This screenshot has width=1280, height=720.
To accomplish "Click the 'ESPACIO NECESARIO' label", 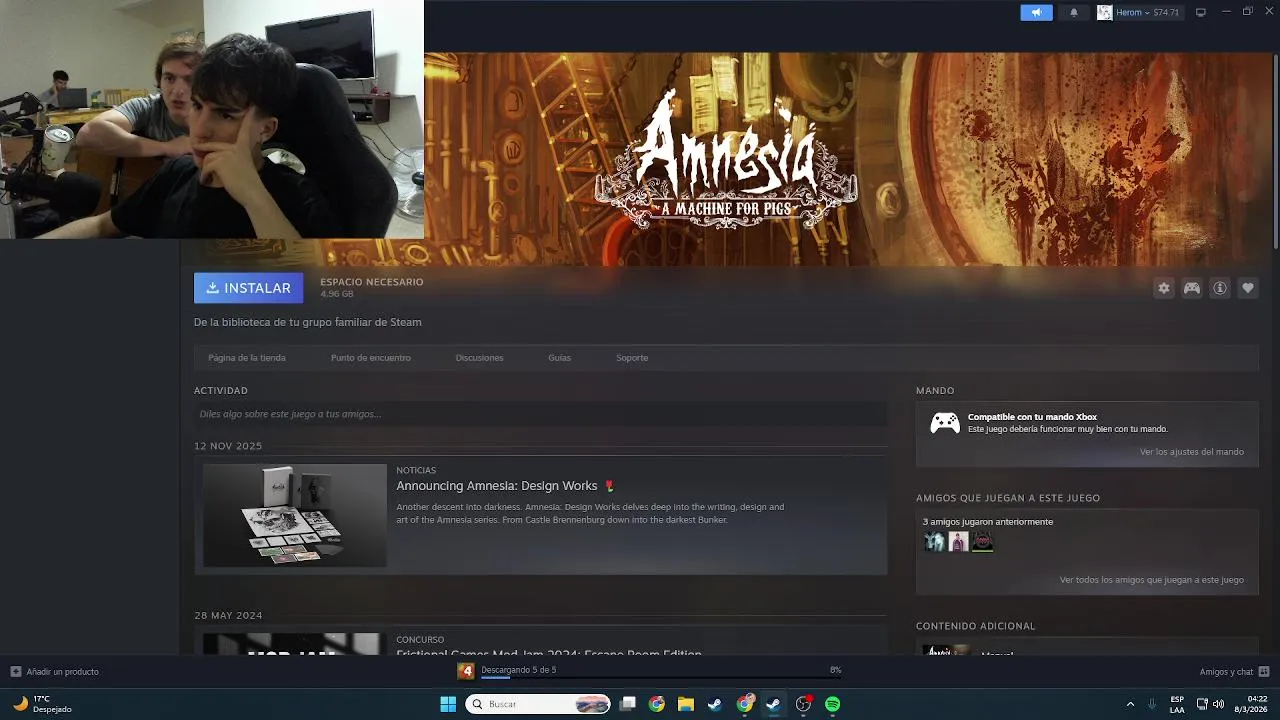I will 372,282.
